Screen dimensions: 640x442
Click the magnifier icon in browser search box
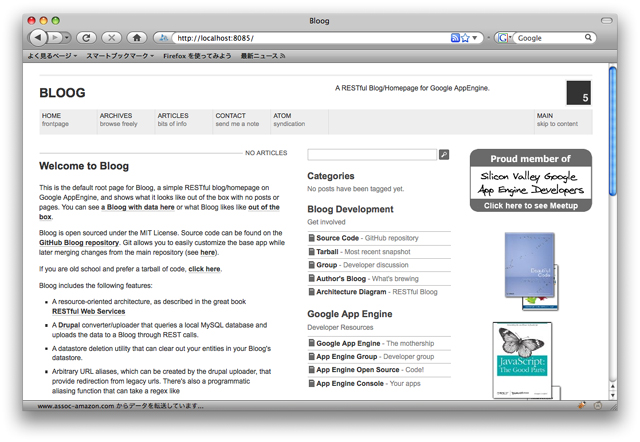coord(588,38)
